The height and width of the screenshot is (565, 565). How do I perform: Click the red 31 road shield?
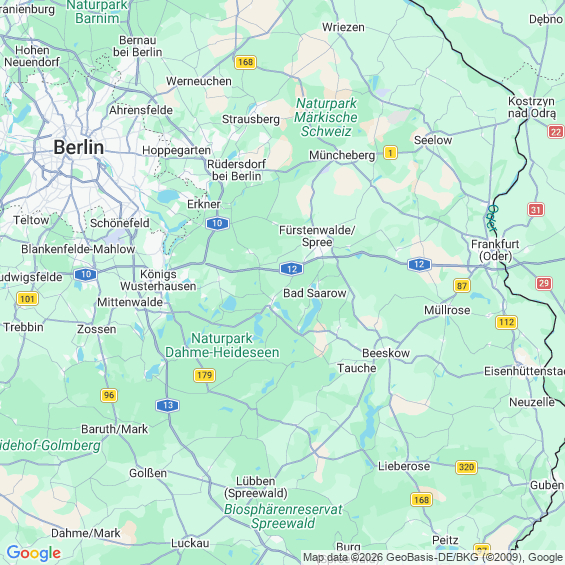tap(536, 209)
